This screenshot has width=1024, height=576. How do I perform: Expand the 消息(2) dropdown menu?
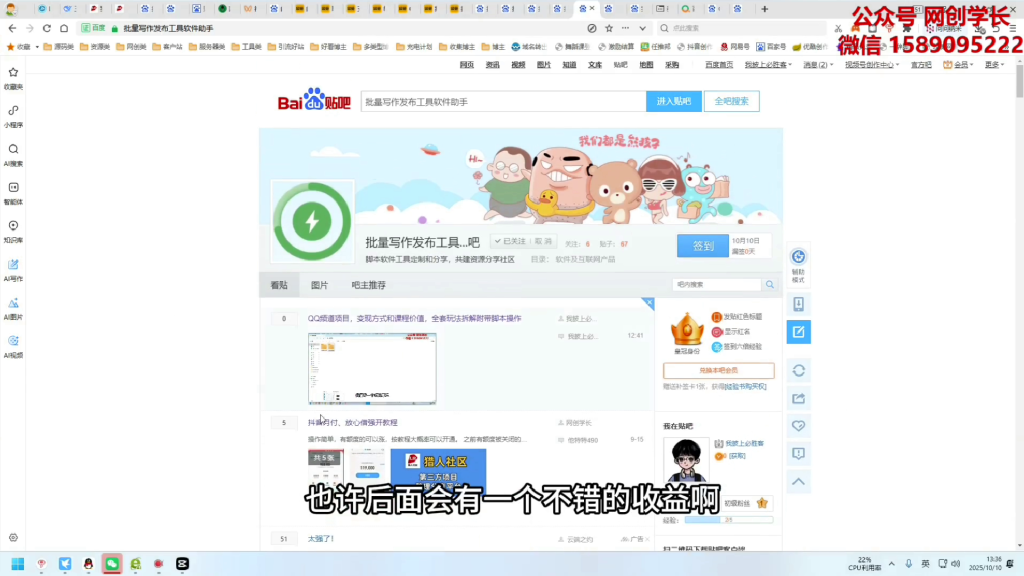817,64
